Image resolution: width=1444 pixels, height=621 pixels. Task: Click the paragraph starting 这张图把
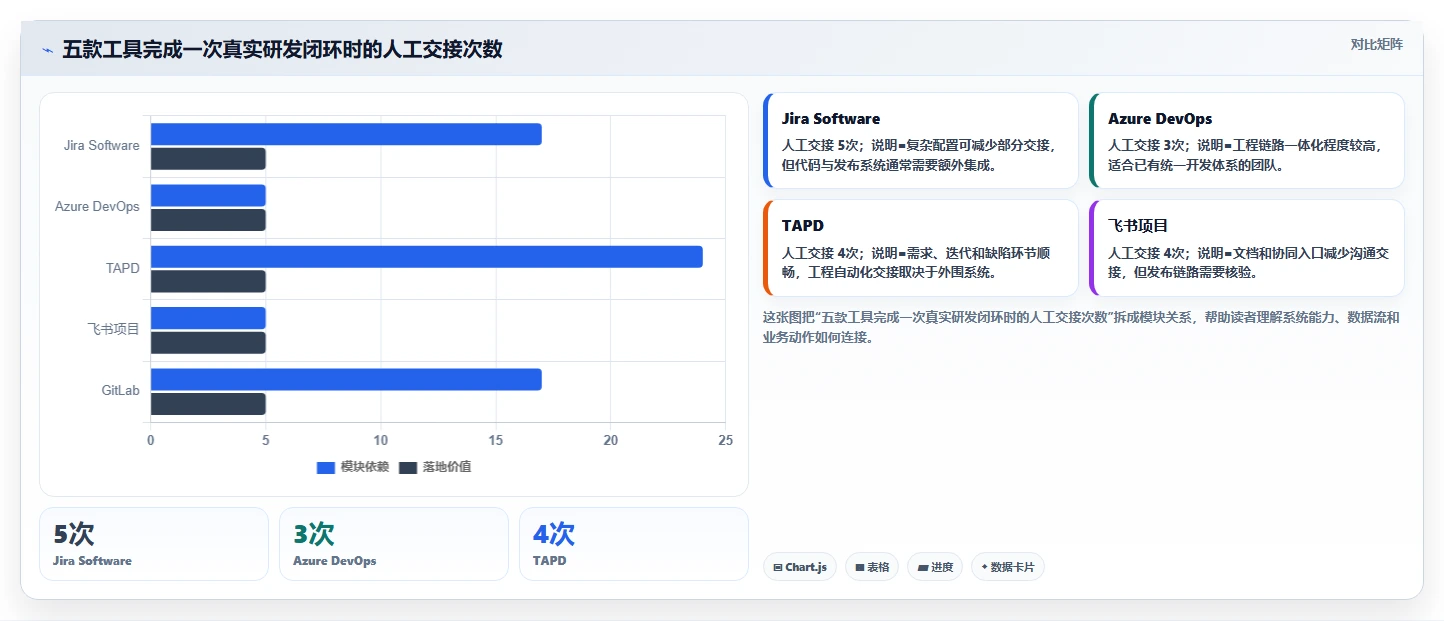pos(1082,327)
